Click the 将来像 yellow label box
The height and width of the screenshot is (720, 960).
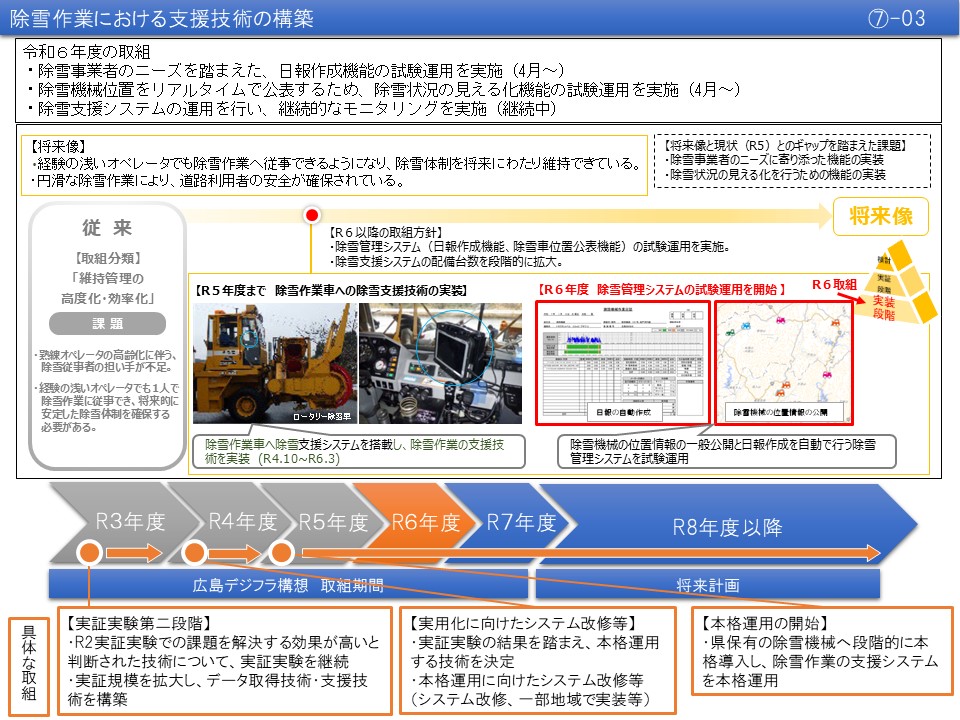click(x=881, y=215)
